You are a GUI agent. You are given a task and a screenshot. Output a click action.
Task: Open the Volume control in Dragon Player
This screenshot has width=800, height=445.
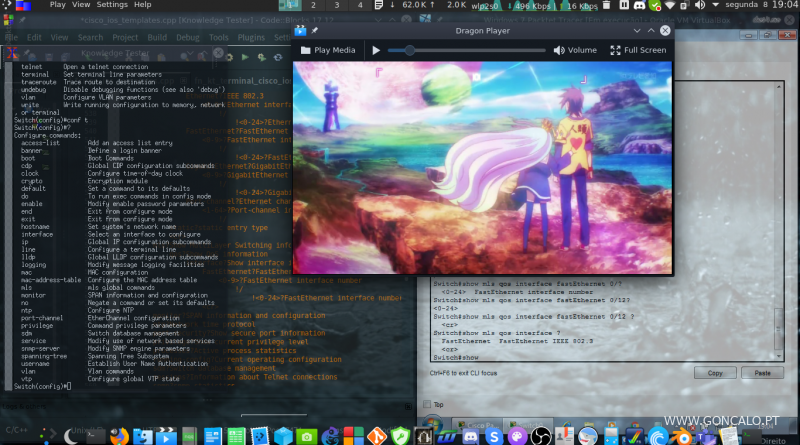tap(574, 49)
